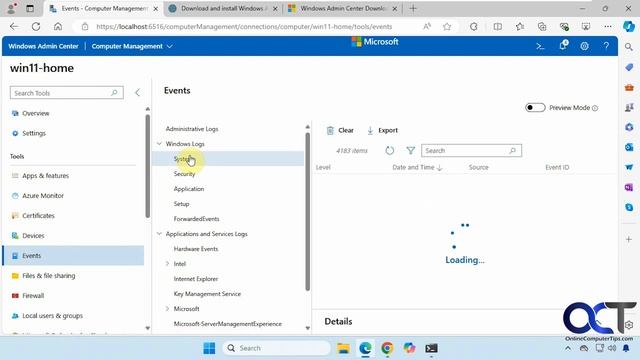The width and height of the screenshot is (640, 360).
Task: Open Certificates tool
Action: [73, 216]
